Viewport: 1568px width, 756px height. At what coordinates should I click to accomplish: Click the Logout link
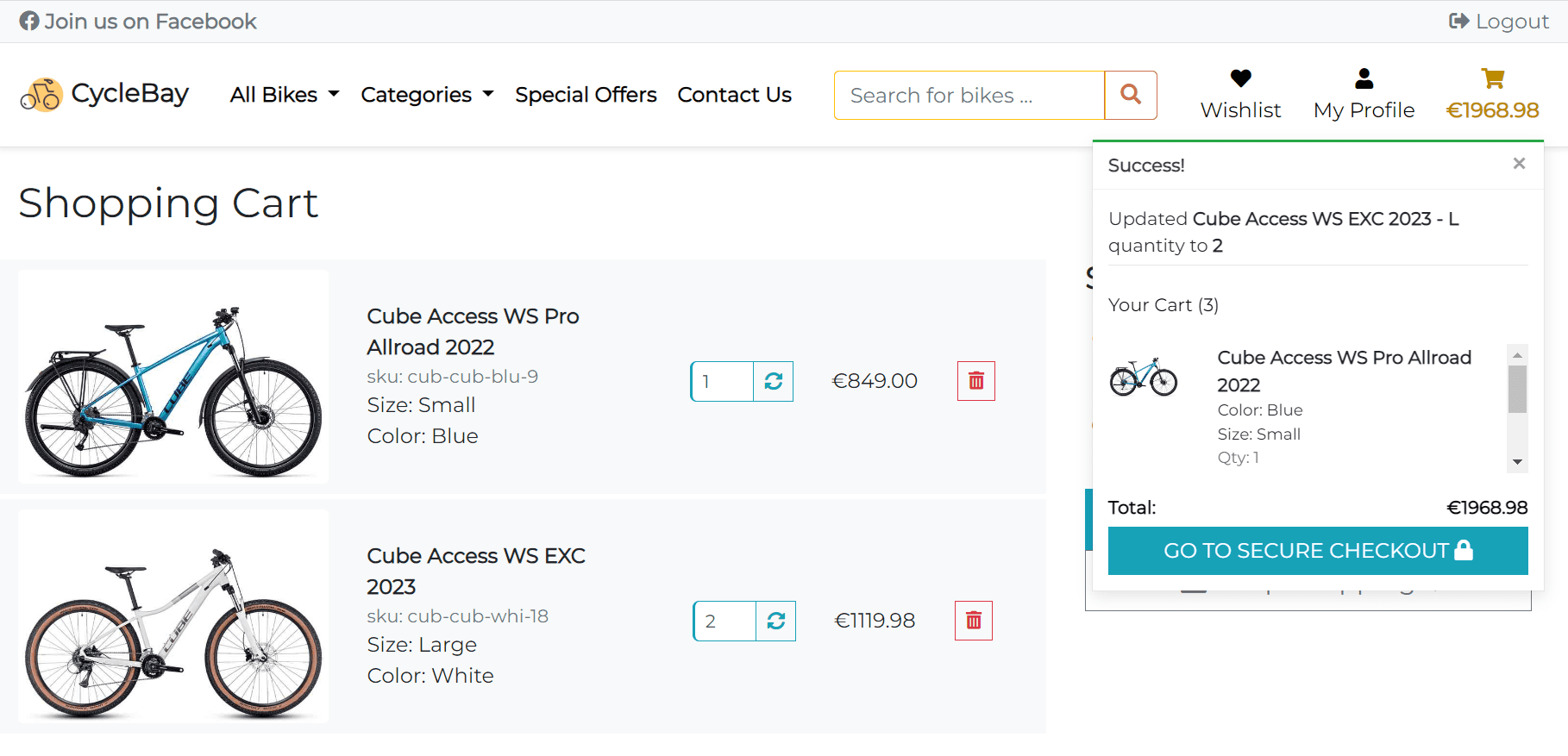tap(1499, 21)
